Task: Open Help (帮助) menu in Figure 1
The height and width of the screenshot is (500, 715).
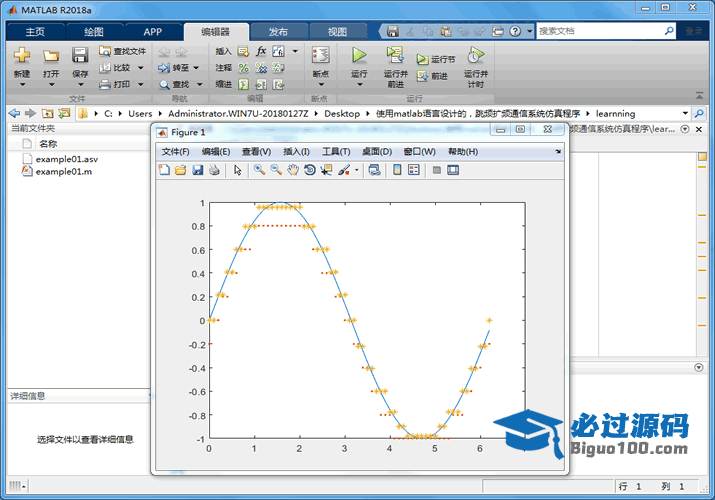Action: pyautogui.click(x=463, y=152)
